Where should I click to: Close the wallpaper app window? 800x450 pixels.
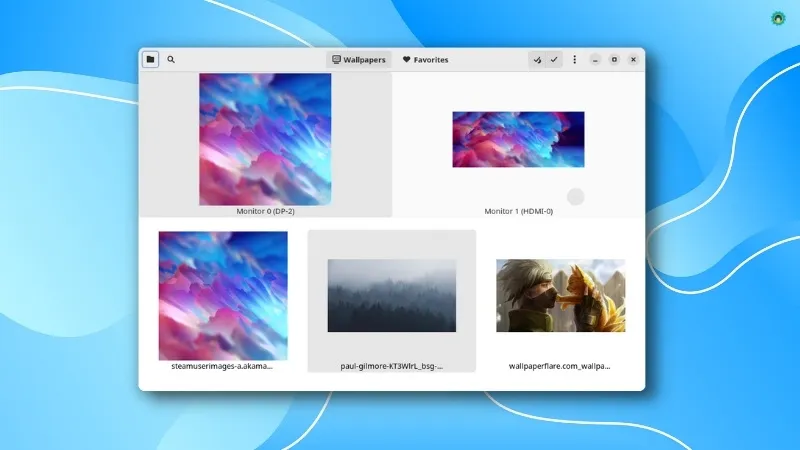point(633,60)
